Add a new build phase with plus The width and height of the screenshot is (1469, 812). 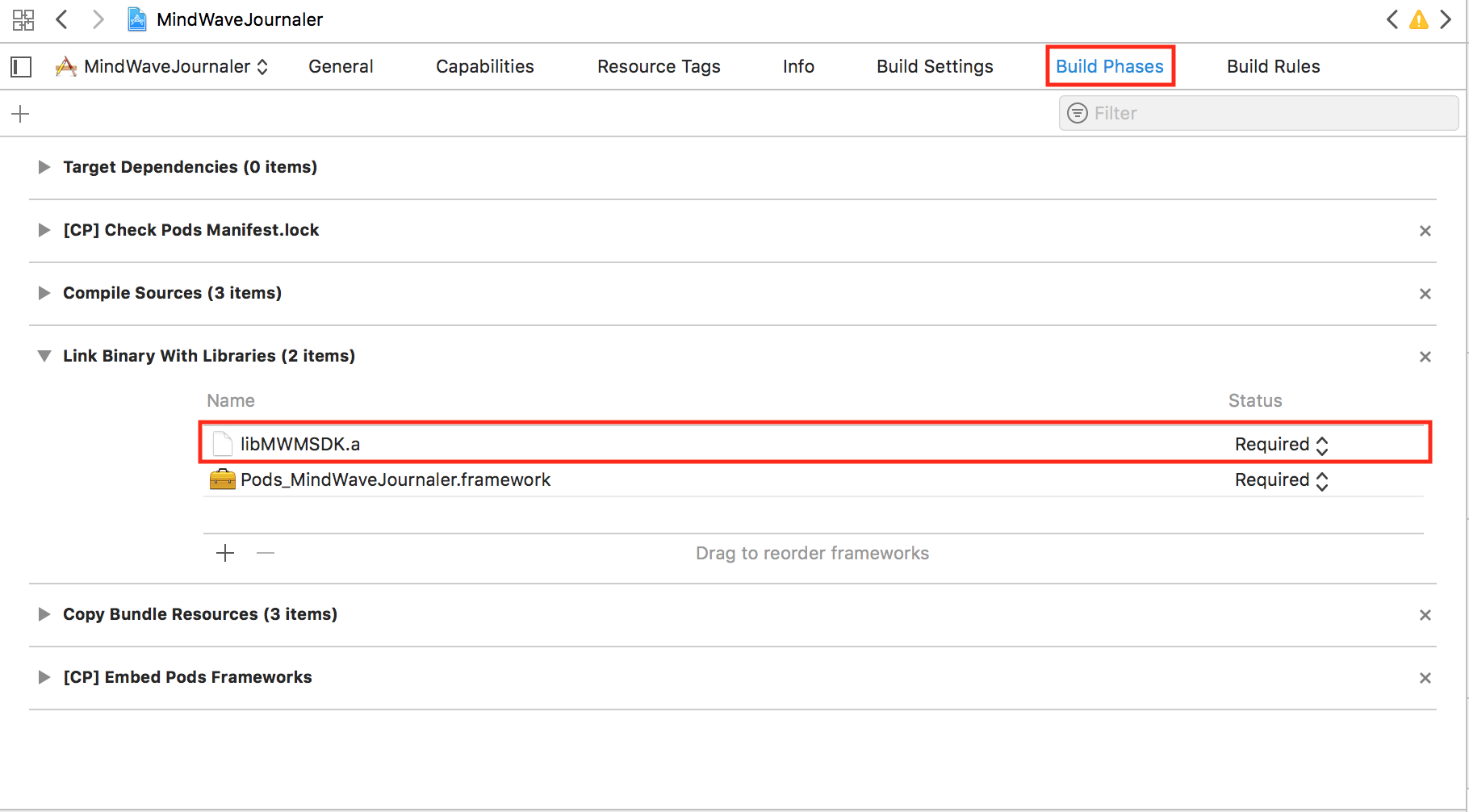pos(20,114)
